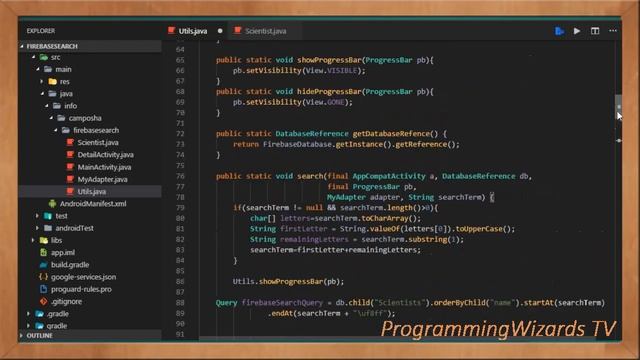Viewport: 640px width, 360px height.
Task: Switch to the Scientist.java tab
Action: (265, 31)
